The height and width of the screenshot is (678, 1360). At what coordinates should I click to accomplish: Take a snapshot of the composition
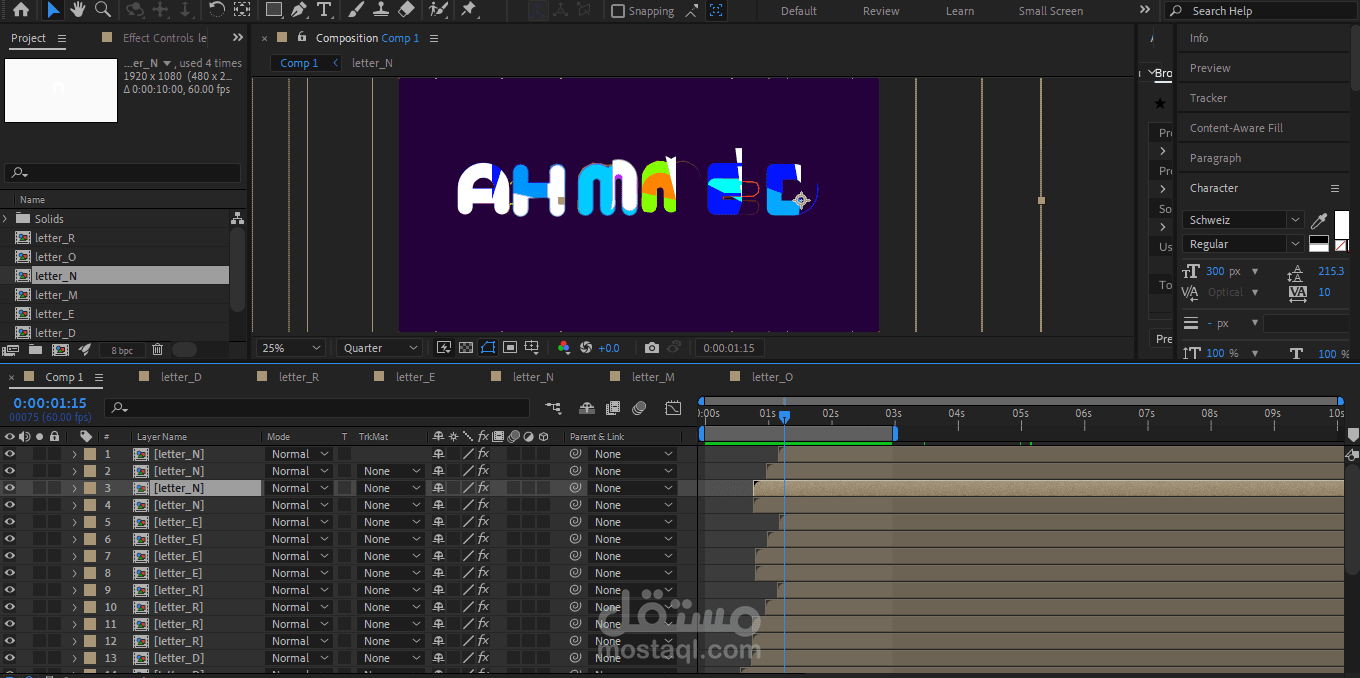pos(653,347)
